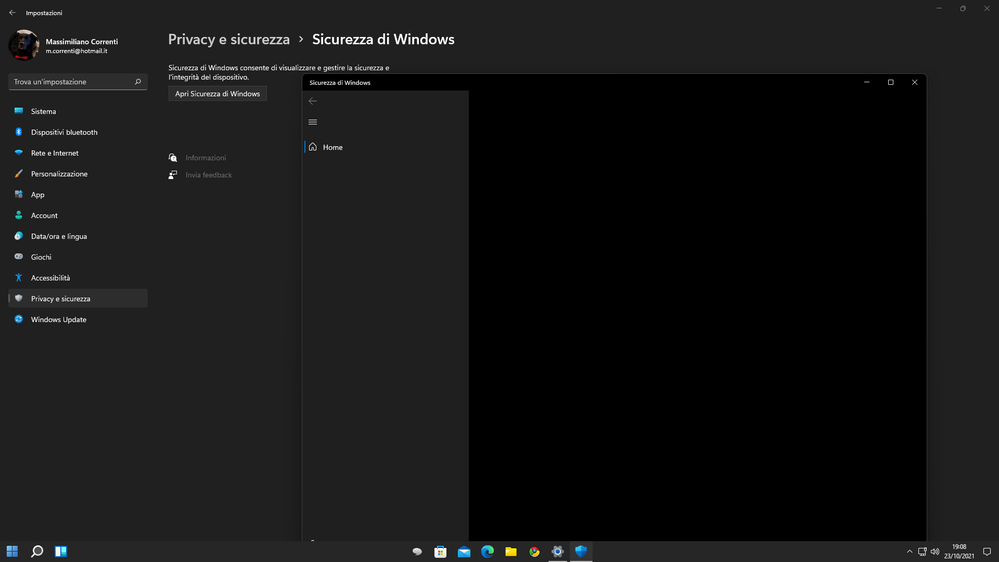Launch Microsoft Edge from taskbar
This screenshot has height=562, width=999.
tap(487, 551)
